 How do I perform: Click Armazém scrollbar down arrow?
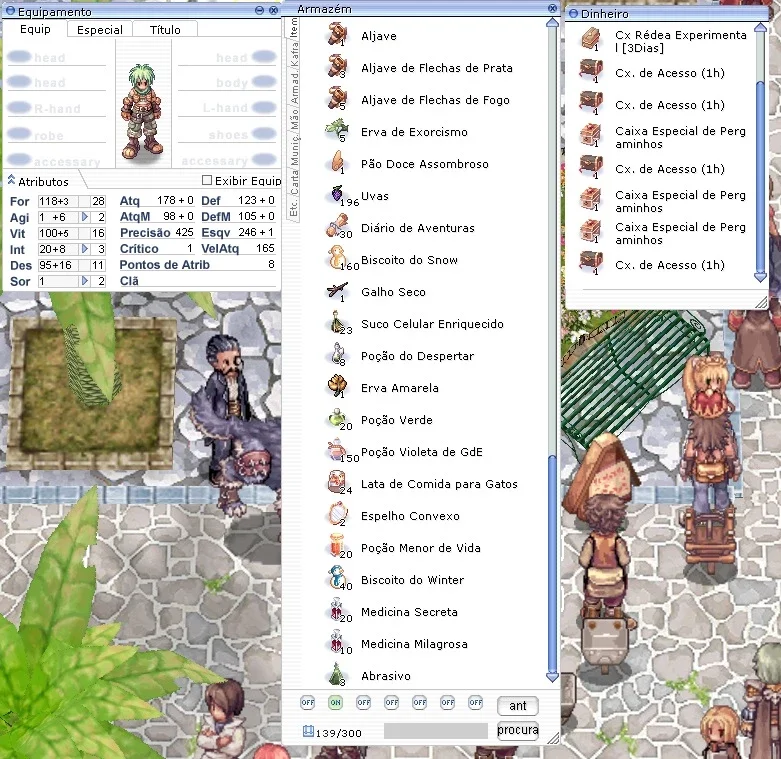552,677
